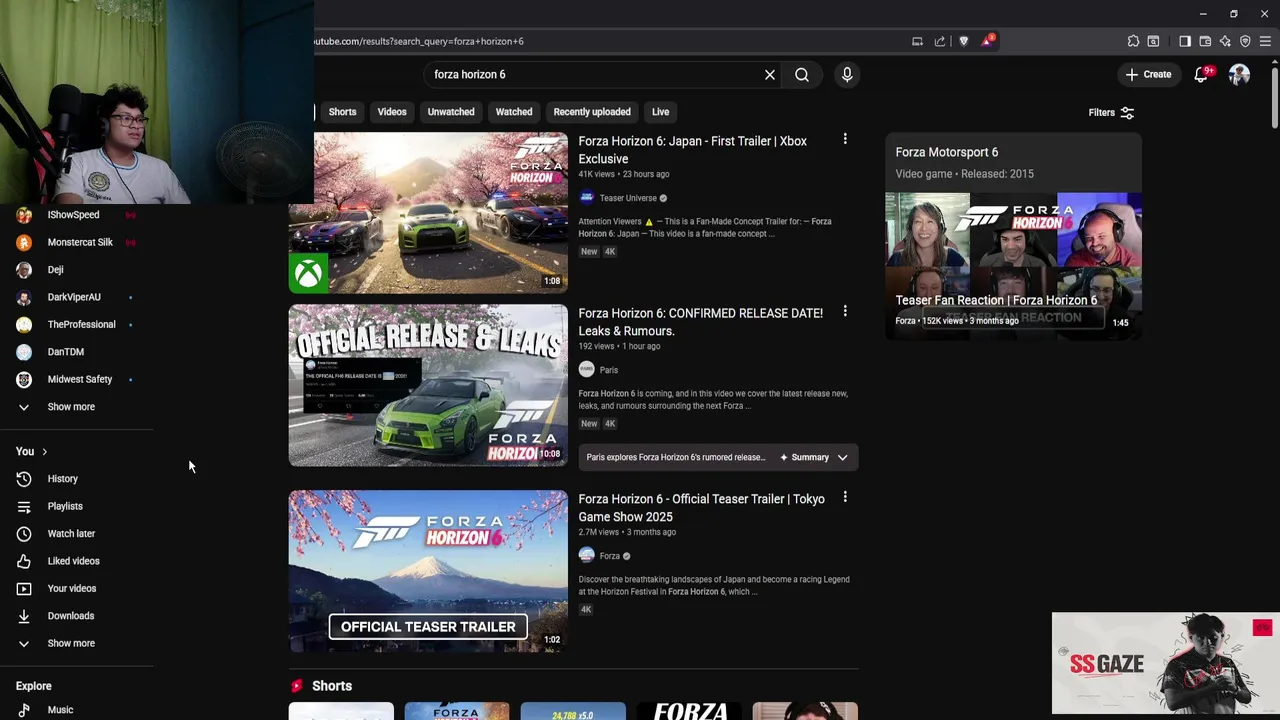Select the Shorts filter chip
This screenshot has height=720, width=1280.
click(x=342, y=112)
